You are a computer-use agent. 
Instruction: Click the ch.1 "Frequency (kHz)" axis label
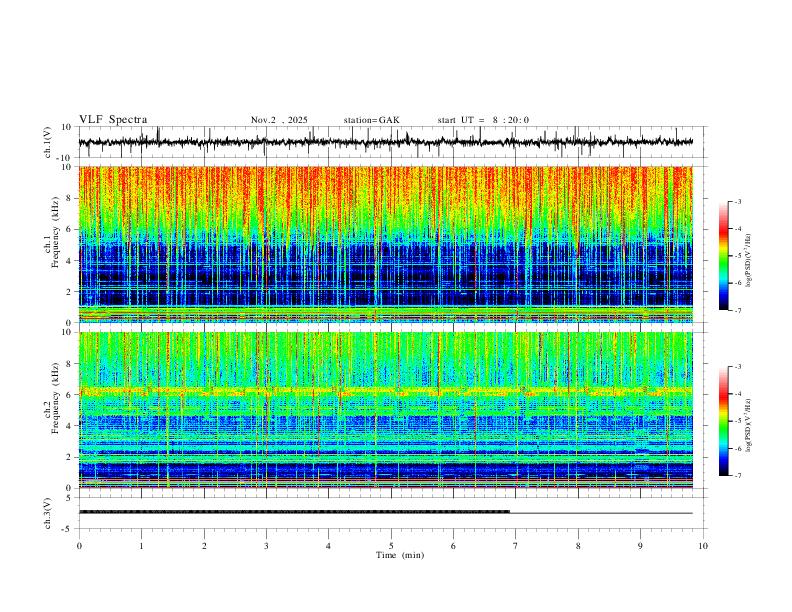[x=56, y=232]
